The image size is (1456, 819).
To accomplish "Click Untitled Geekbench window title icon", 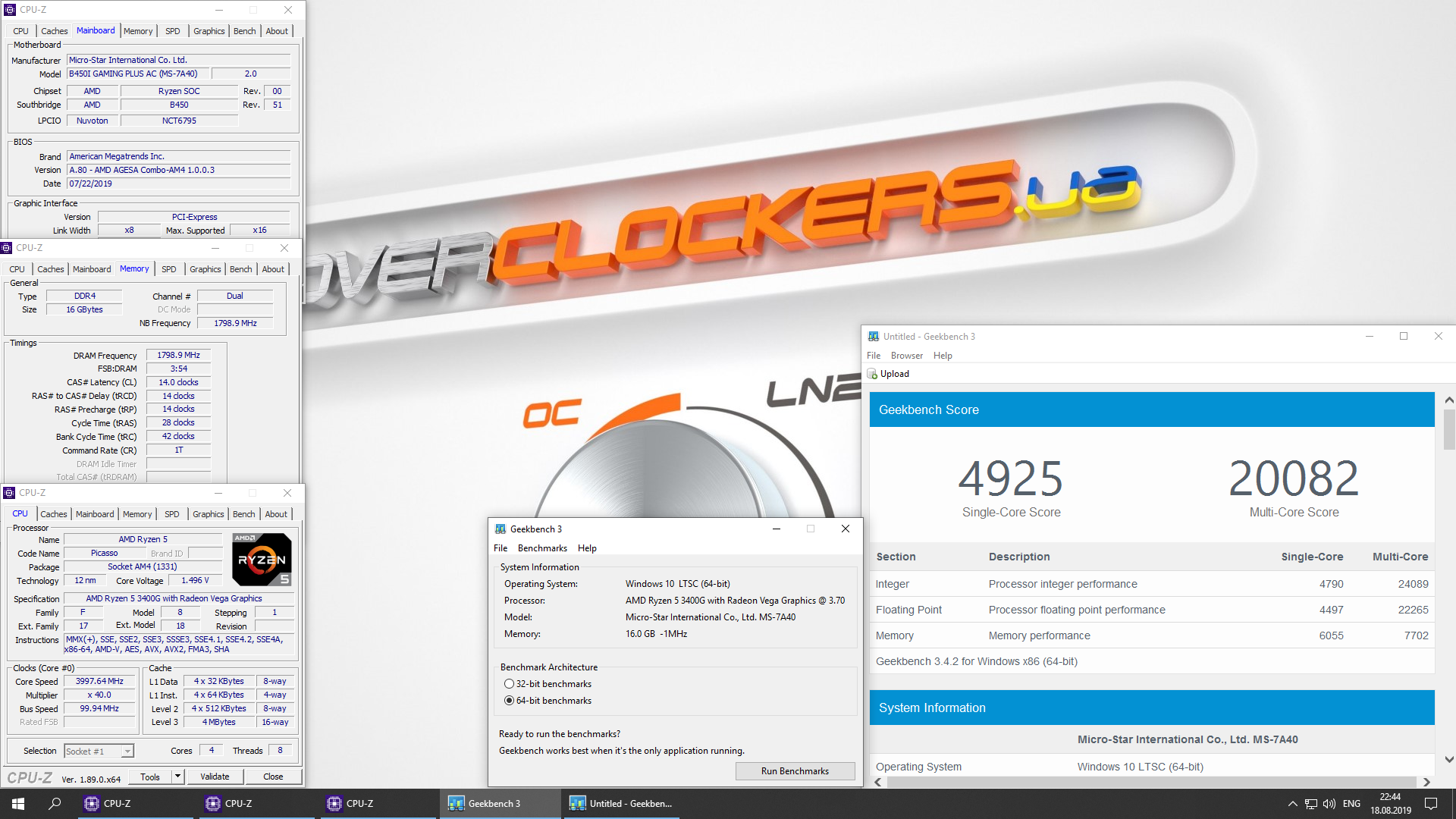I will coord(874,337).
